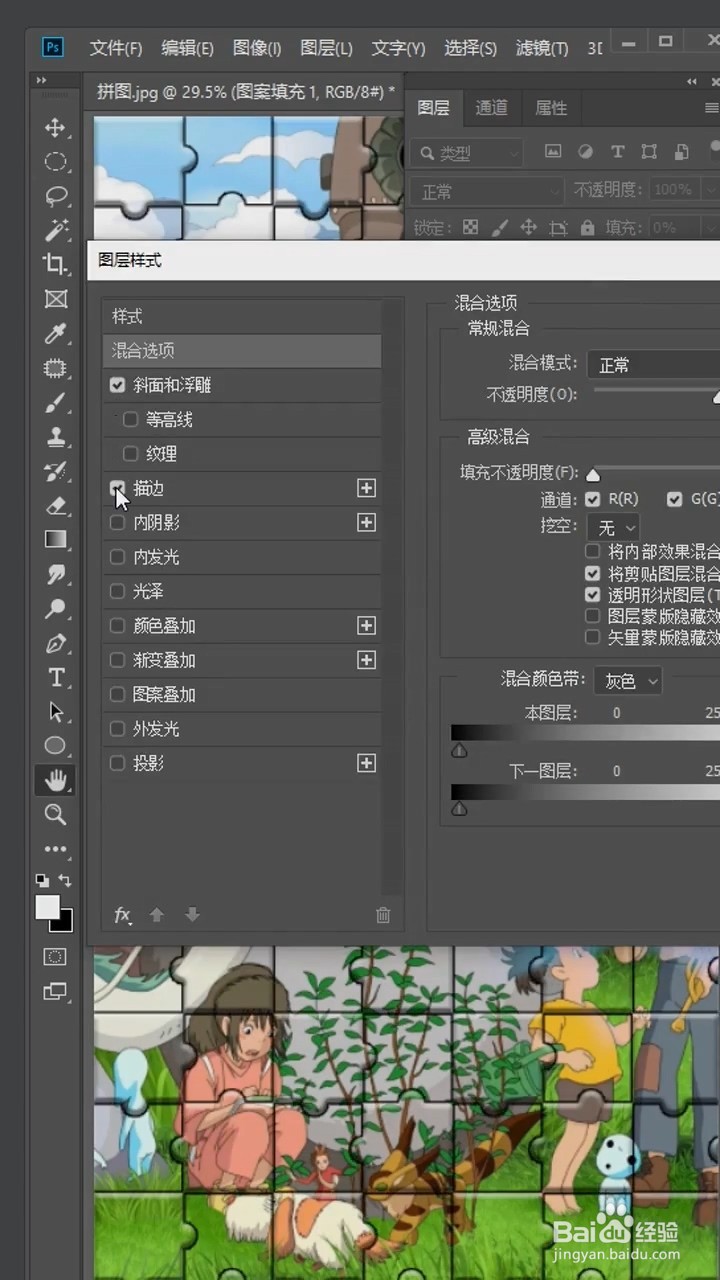The image size is (720, 1280).
Task: Click the Photoshop Ps logo icon
Action: 52,47
